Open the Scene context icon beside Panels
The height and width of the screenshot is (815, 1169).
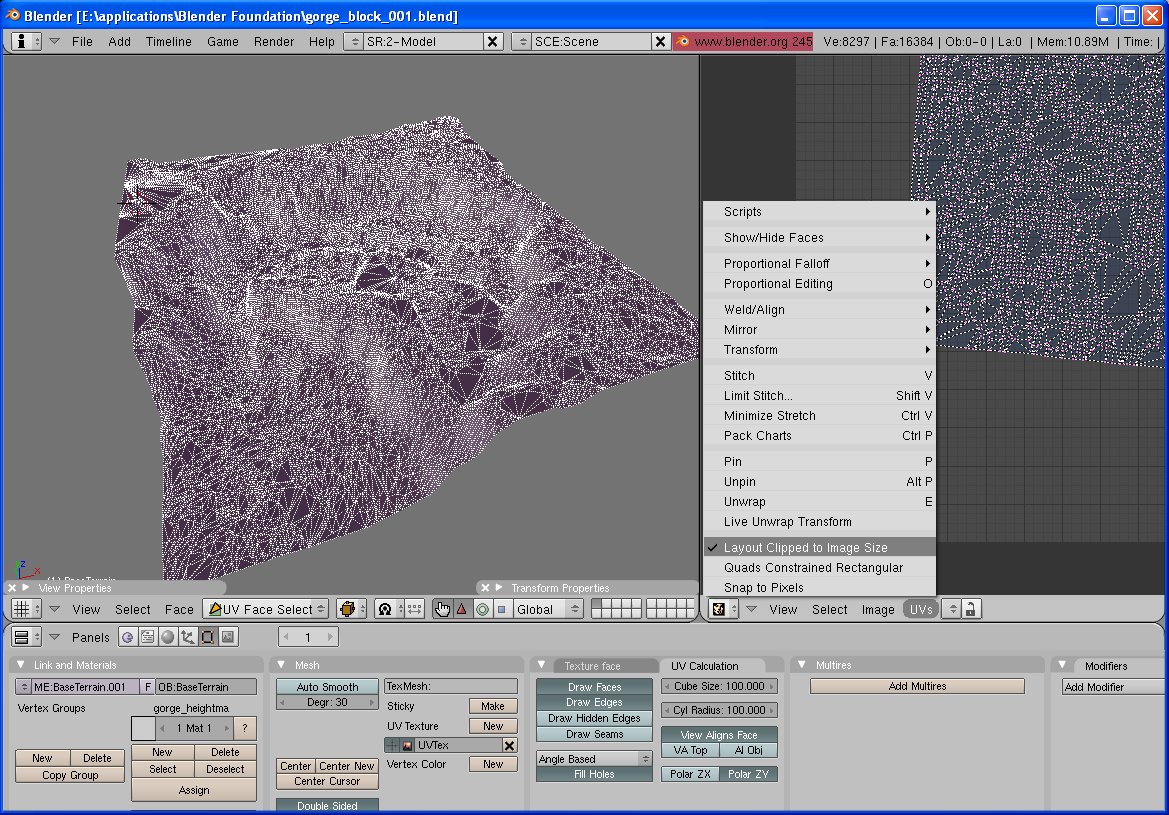coord(228,637)
